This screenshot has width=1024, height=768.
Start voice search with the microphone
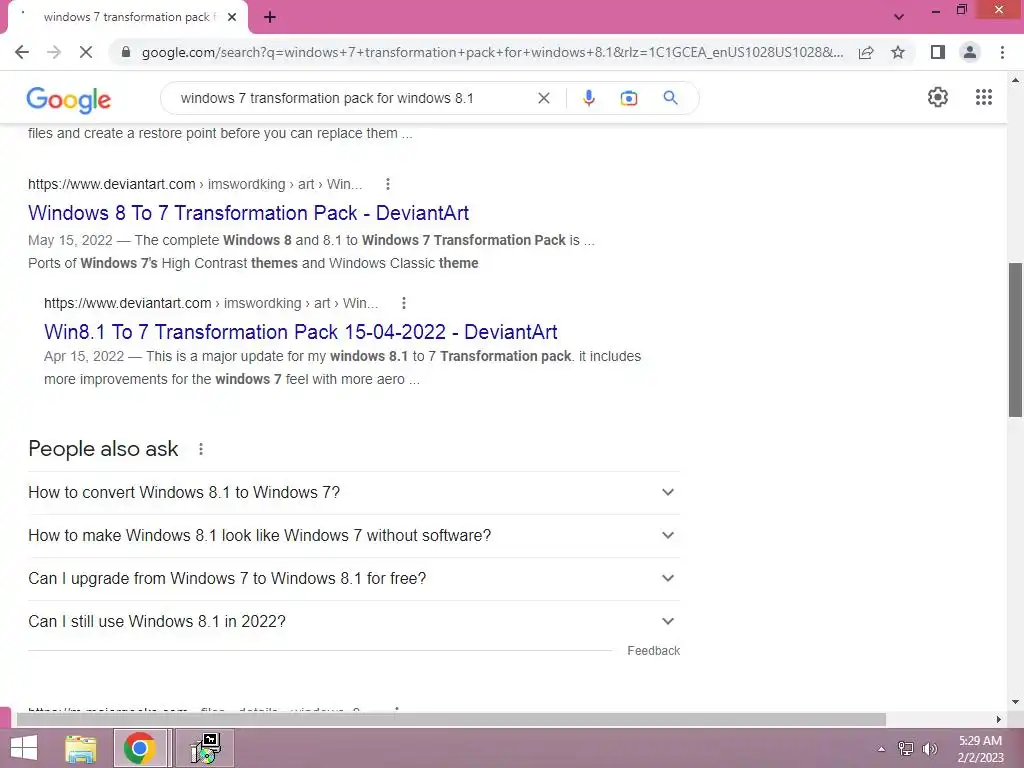pyautogui.click(x=588, y=98)
